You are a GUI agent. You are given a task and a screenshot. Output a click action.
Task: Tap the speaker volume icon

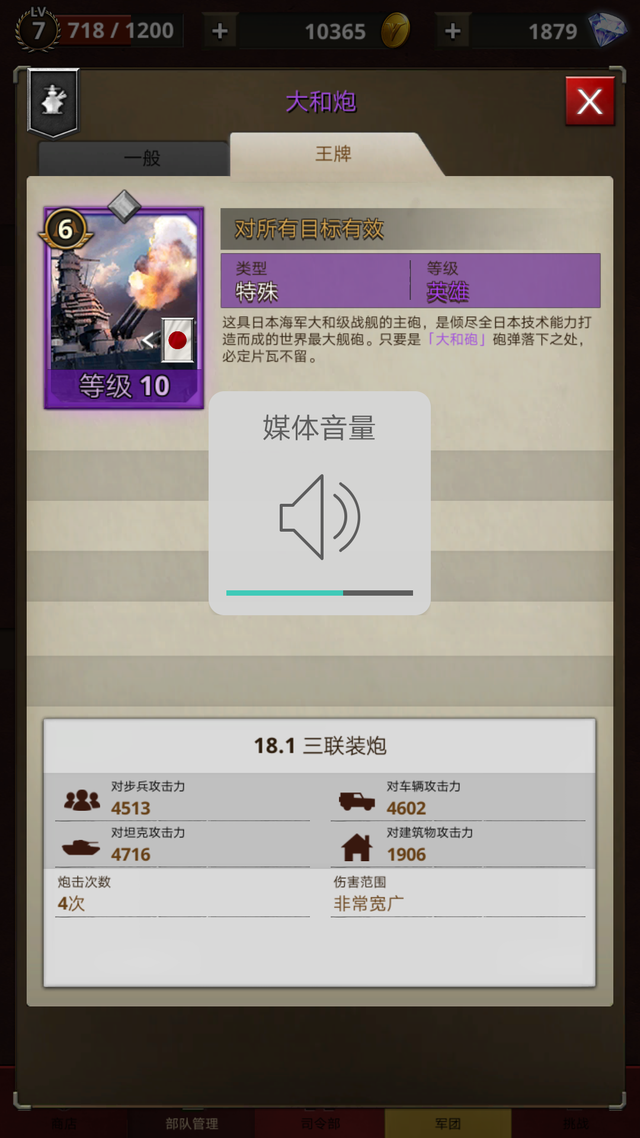[x=320, y=517]
